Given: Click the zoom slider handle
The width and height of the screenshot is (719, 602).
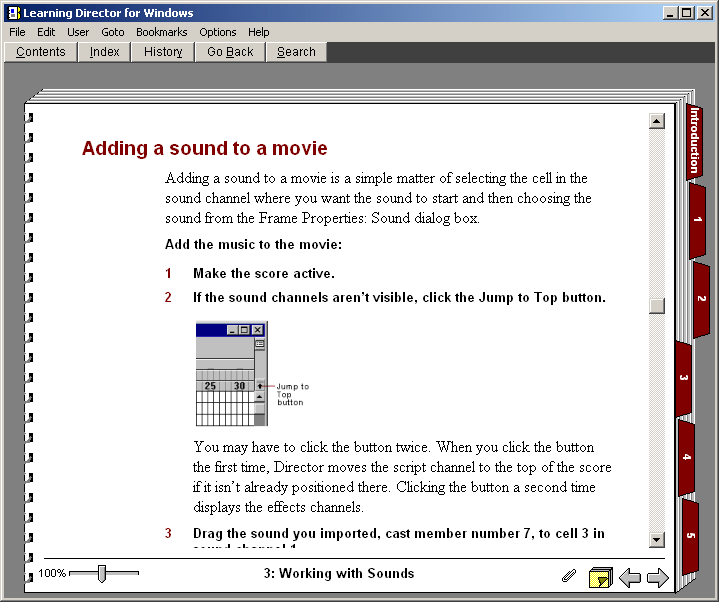Looking at the screenshot, I should [102, 574].
